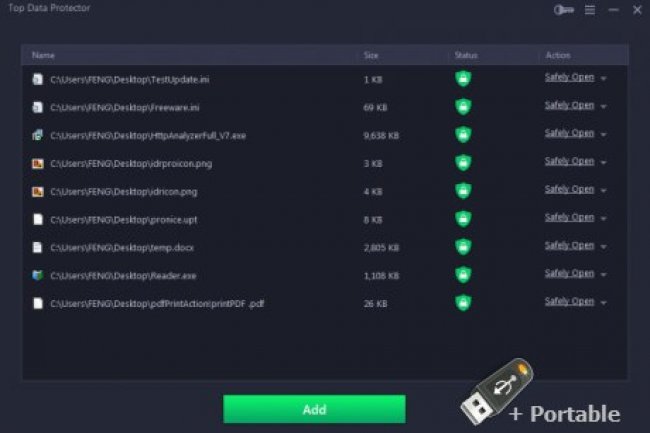Click Safely Open link for Reader.exe

[x=569, y=273]
